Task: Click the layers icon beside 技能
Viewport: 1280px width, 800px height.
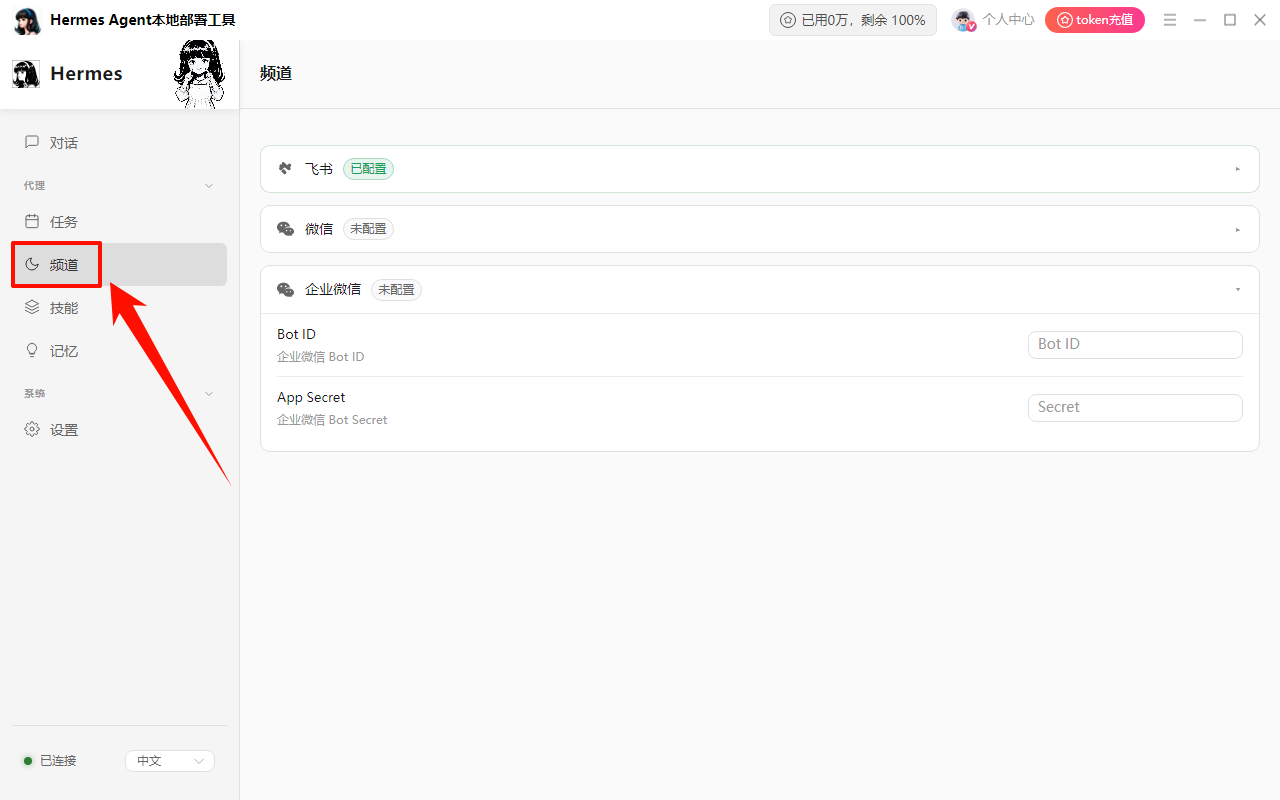Action: [32, 308]
